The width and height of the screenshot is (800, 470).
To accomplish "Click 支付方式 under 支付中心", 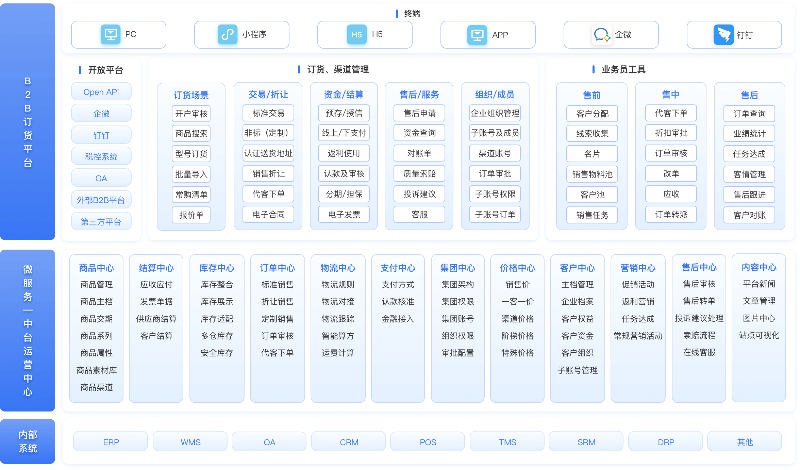I will click(x=397, y=285).
